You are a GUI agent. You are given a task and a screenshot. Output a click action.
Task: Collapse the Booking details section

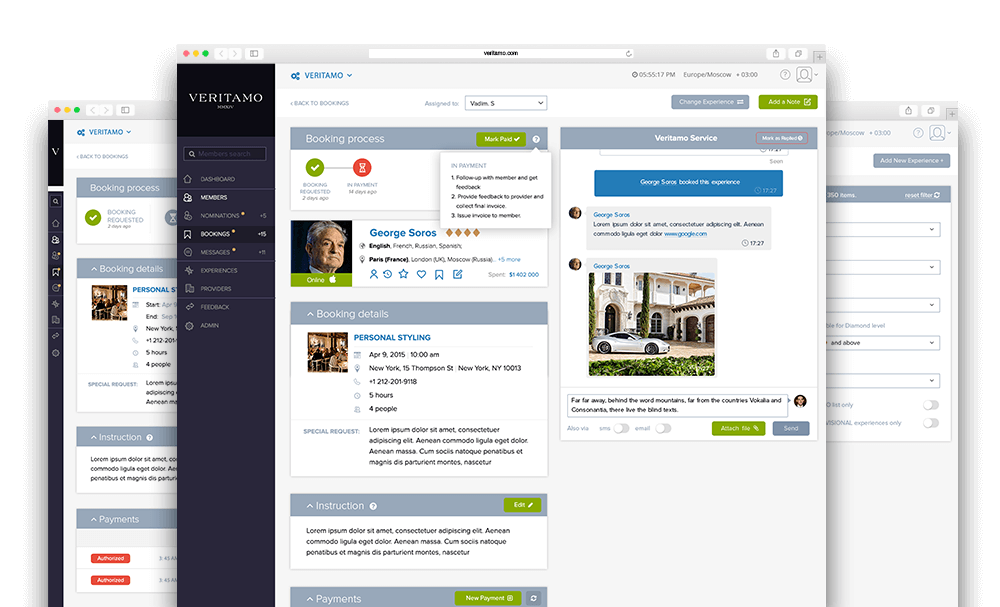(x=309, y=314)
